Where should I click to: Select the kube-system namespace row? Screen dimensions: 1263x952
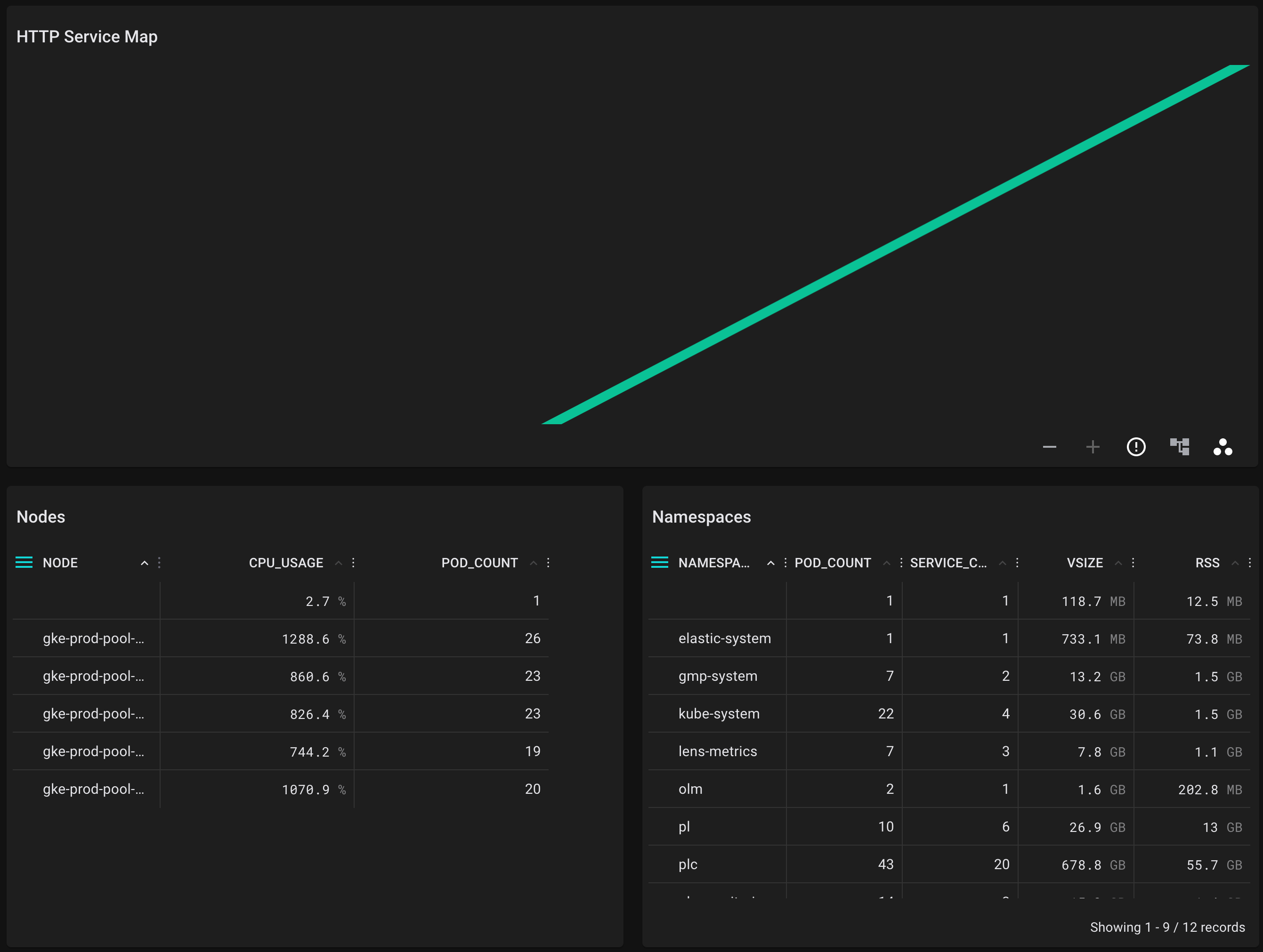(x=719, y=713)
